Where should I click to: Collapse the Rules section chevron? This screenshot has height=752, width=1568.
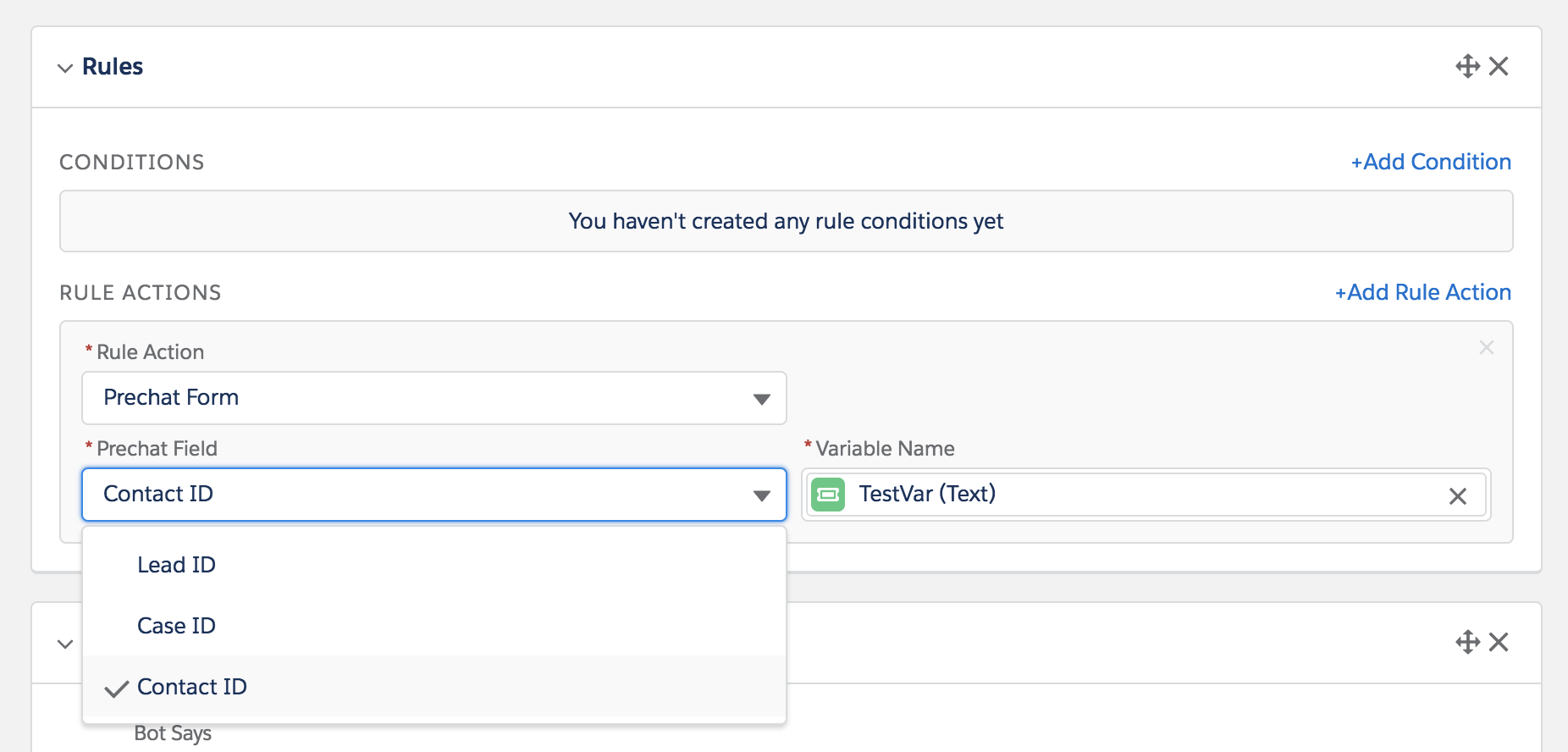point(65,68)
